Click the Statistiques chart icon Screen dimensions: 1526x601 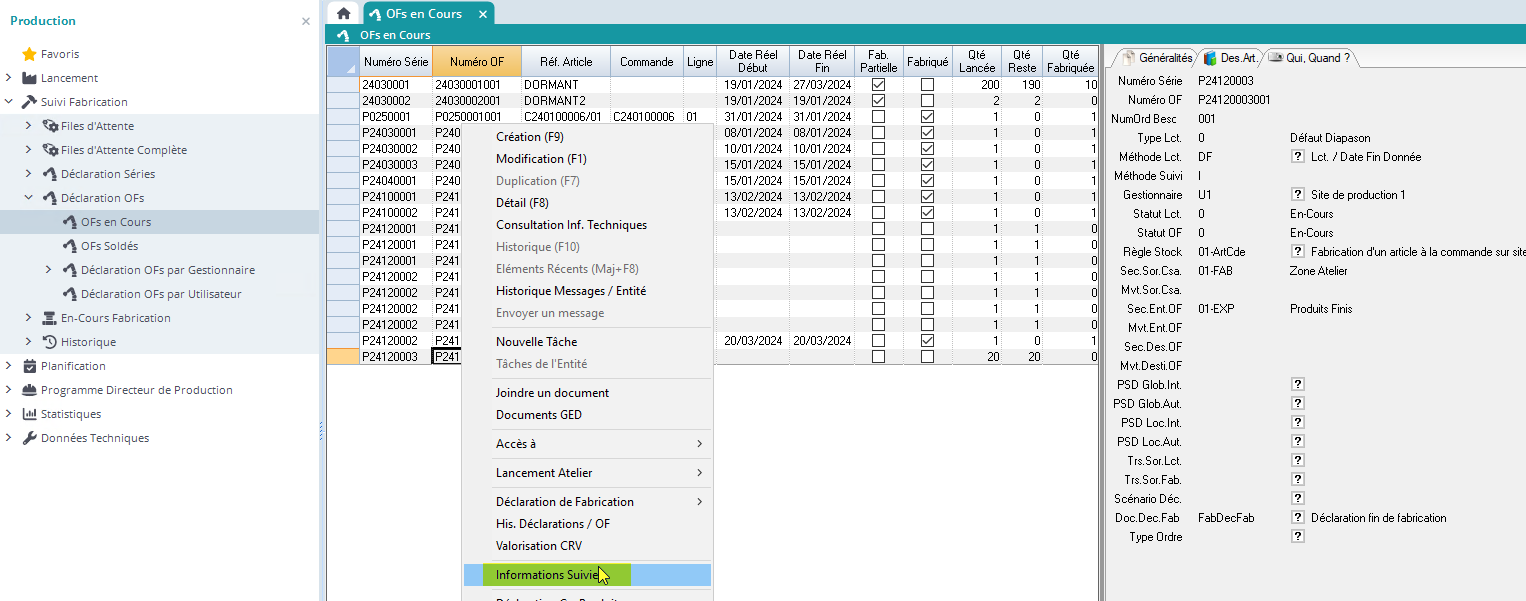click(x=29, y=414)
